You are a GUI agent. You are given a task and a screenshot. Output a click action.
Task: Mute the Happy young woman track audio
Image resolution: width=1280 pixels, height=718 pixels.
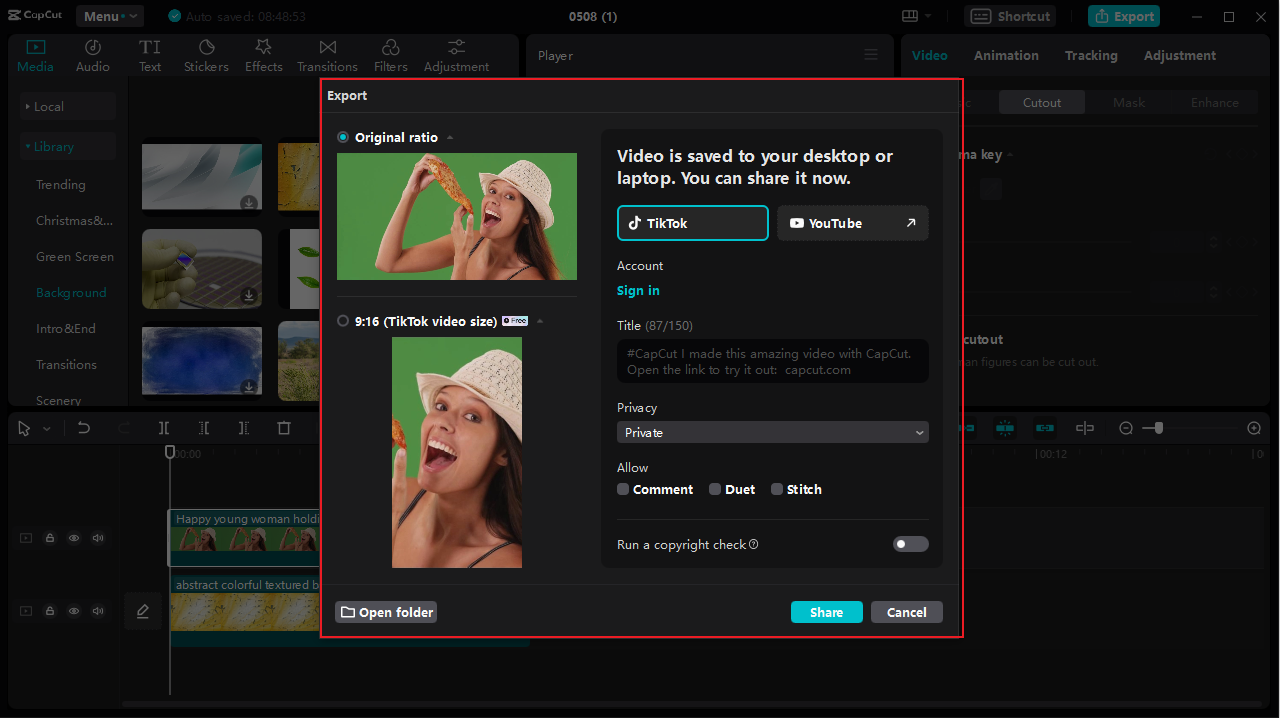pyautogui.click(x=98, y=538)
